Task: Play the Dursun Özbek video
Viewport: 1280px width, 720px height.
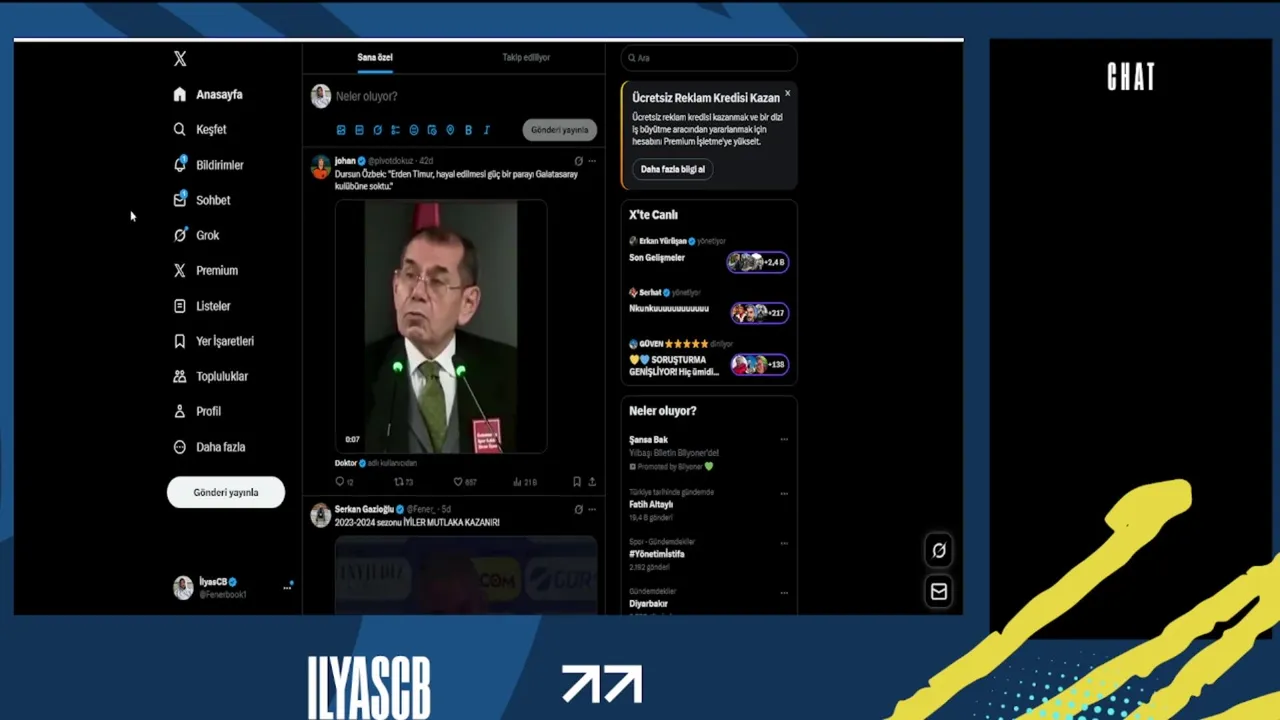Action: (441, 326)
